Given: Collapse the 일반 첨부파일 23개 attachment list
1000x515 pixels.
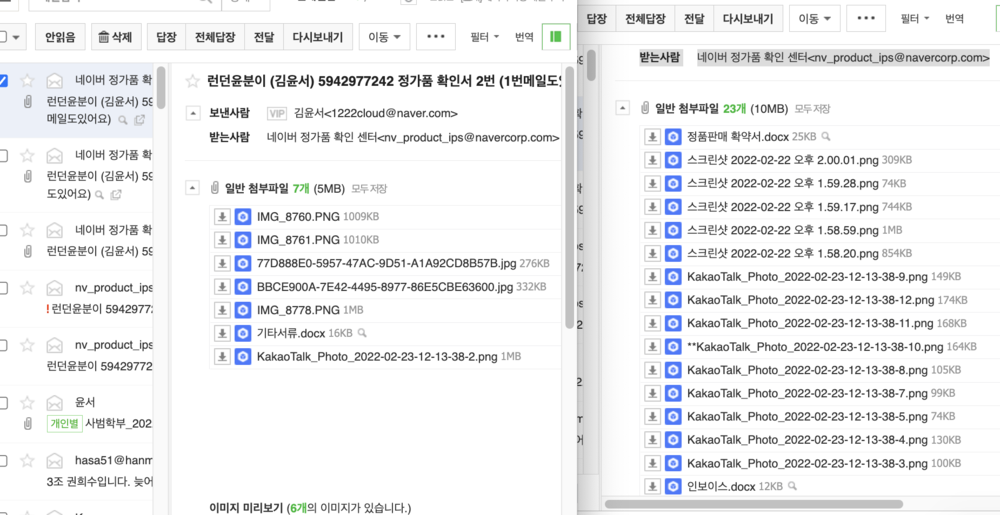Looking at the screenshot, I should [623, 108].
